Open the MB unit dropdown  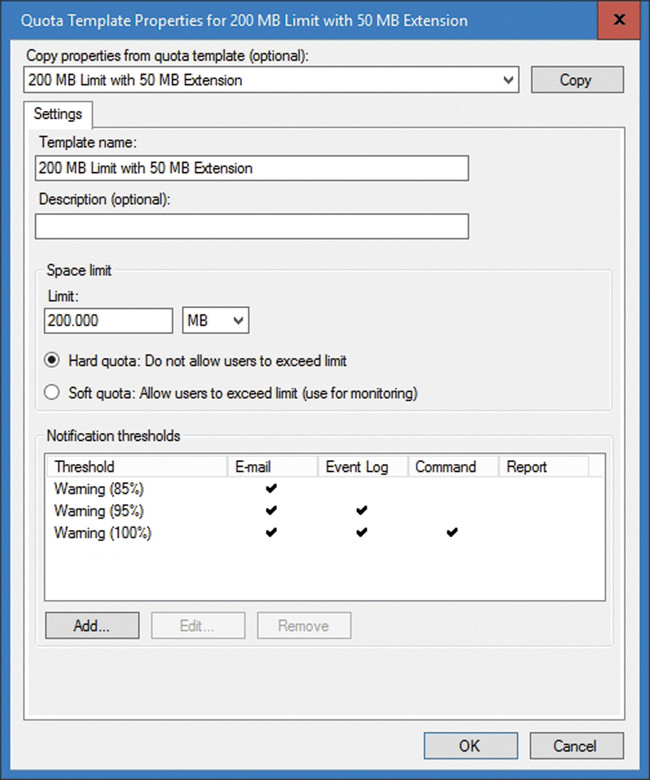point(216,320)
